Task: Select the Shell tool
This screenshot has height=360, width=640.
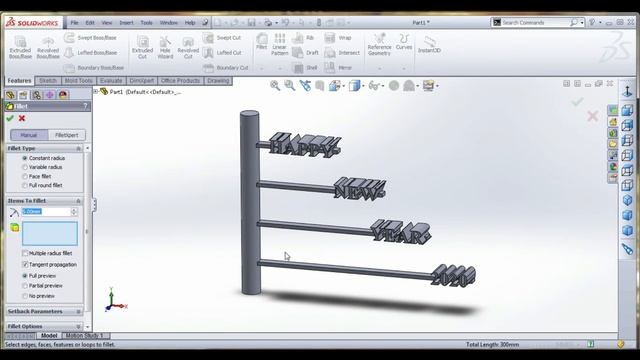Action: 305,68
